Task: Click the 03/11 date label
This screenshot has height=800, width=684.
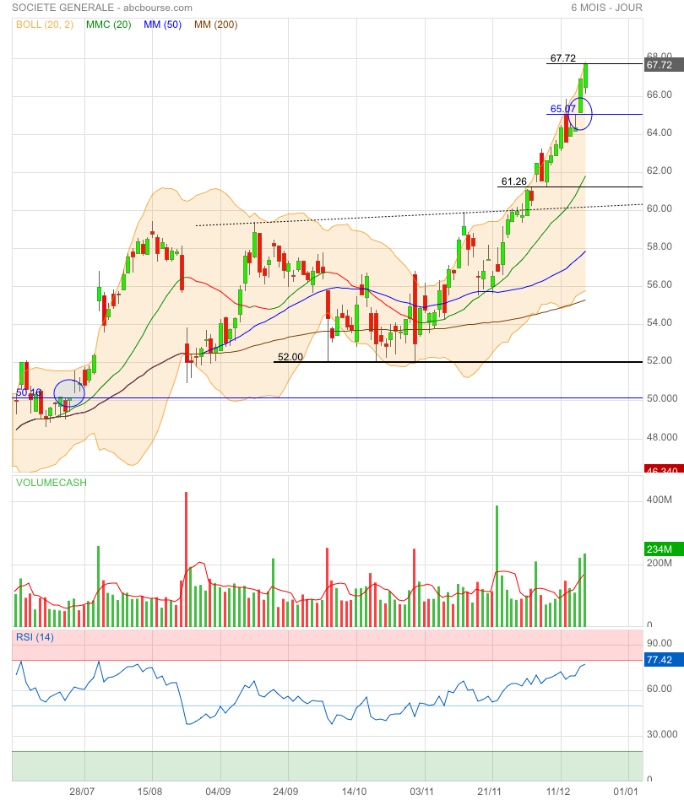Action: coord(422,791)
